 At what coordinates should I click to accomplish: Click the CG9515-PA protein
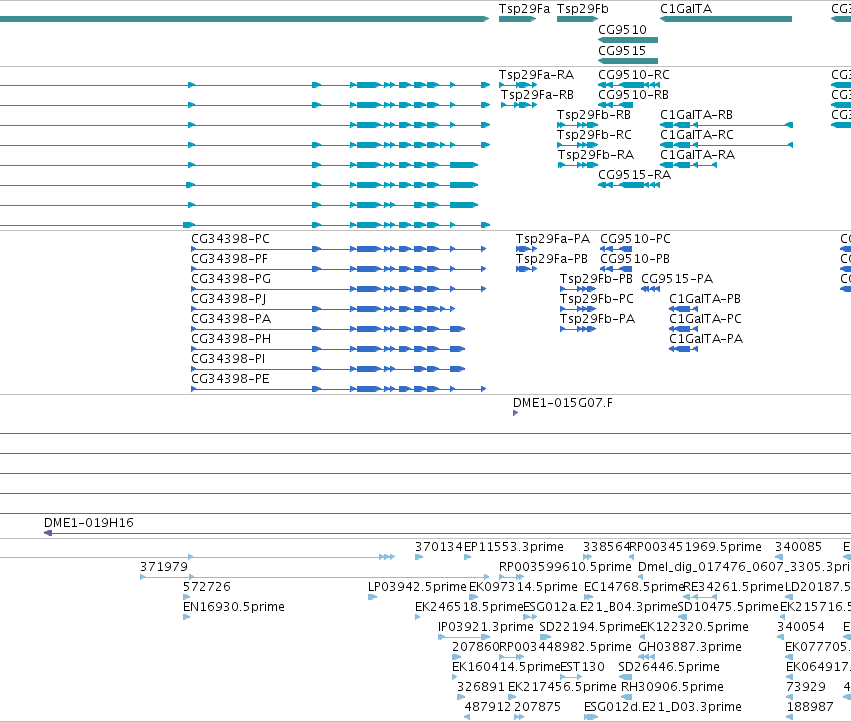coord(651,289)
